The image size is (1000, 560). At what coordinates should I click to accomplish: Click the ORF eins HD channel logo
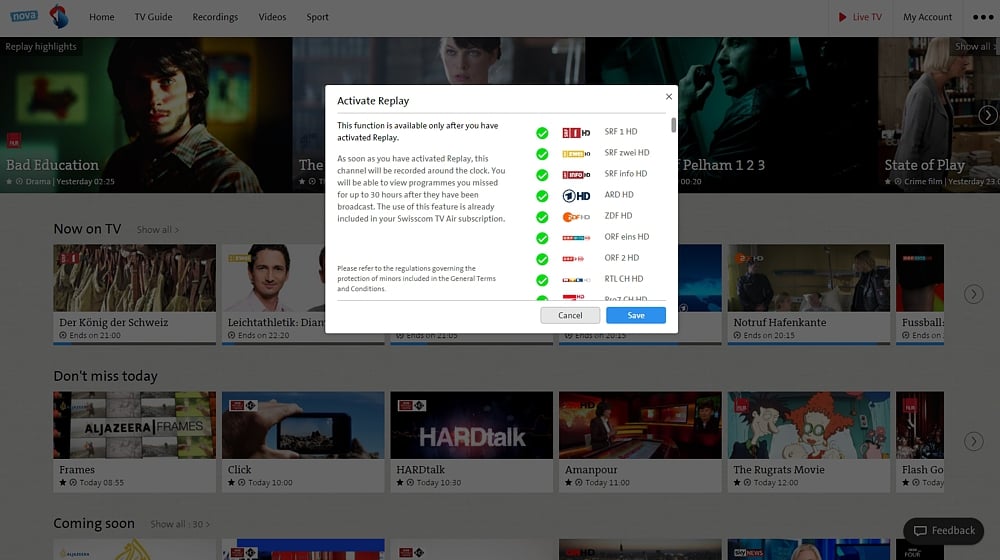[x=576, y=237]
